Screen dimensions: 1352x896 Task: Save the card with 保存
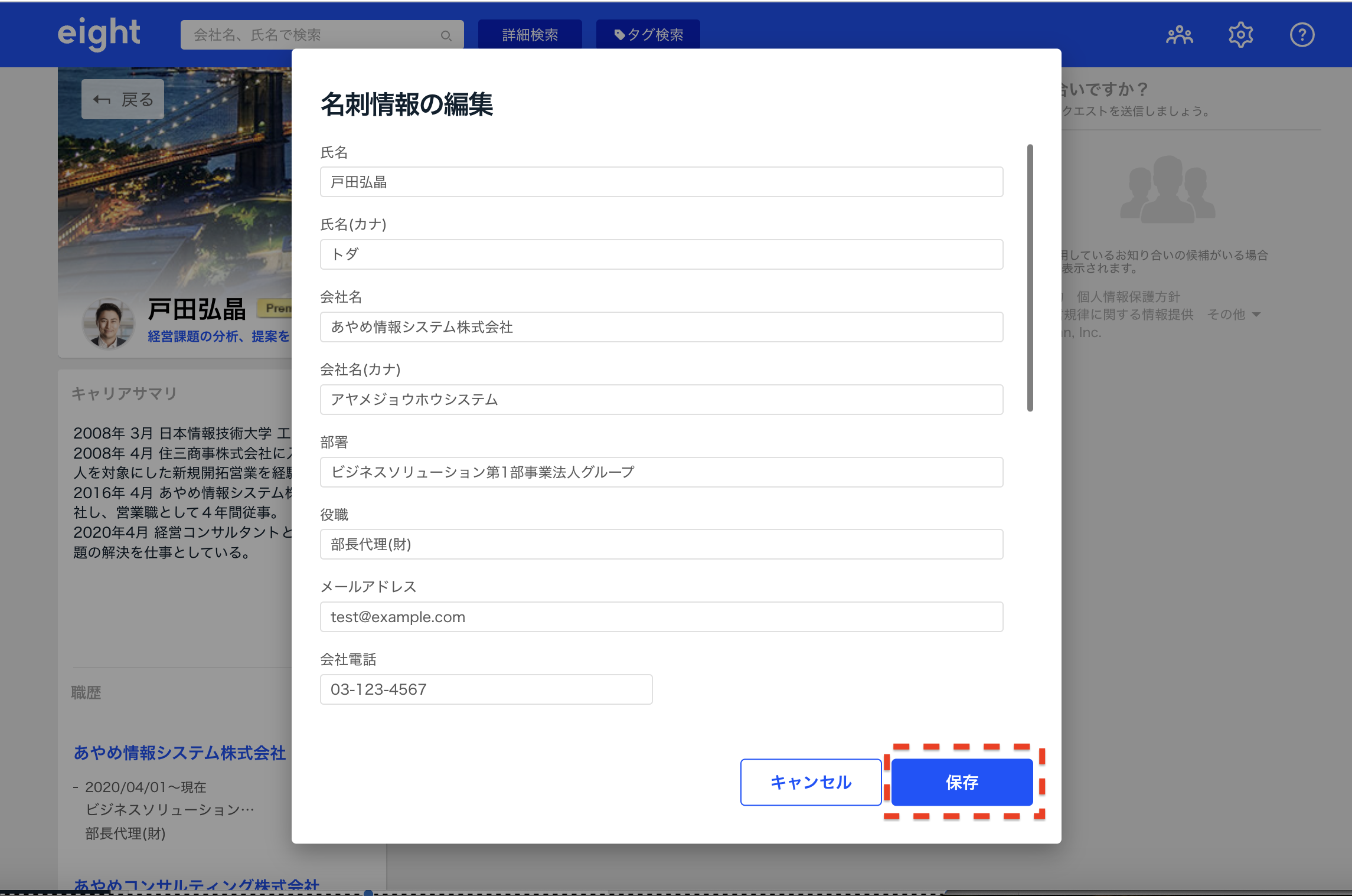[962, 782]
